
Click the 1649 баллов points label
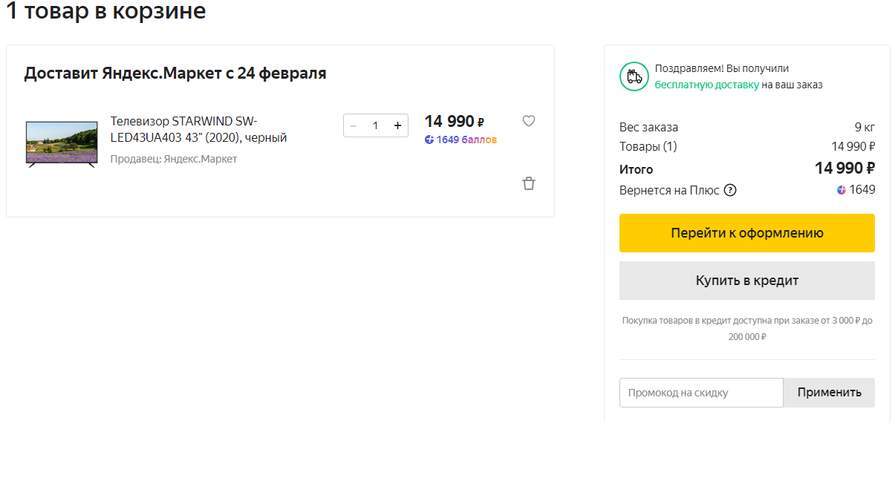[x=466, y=140]
